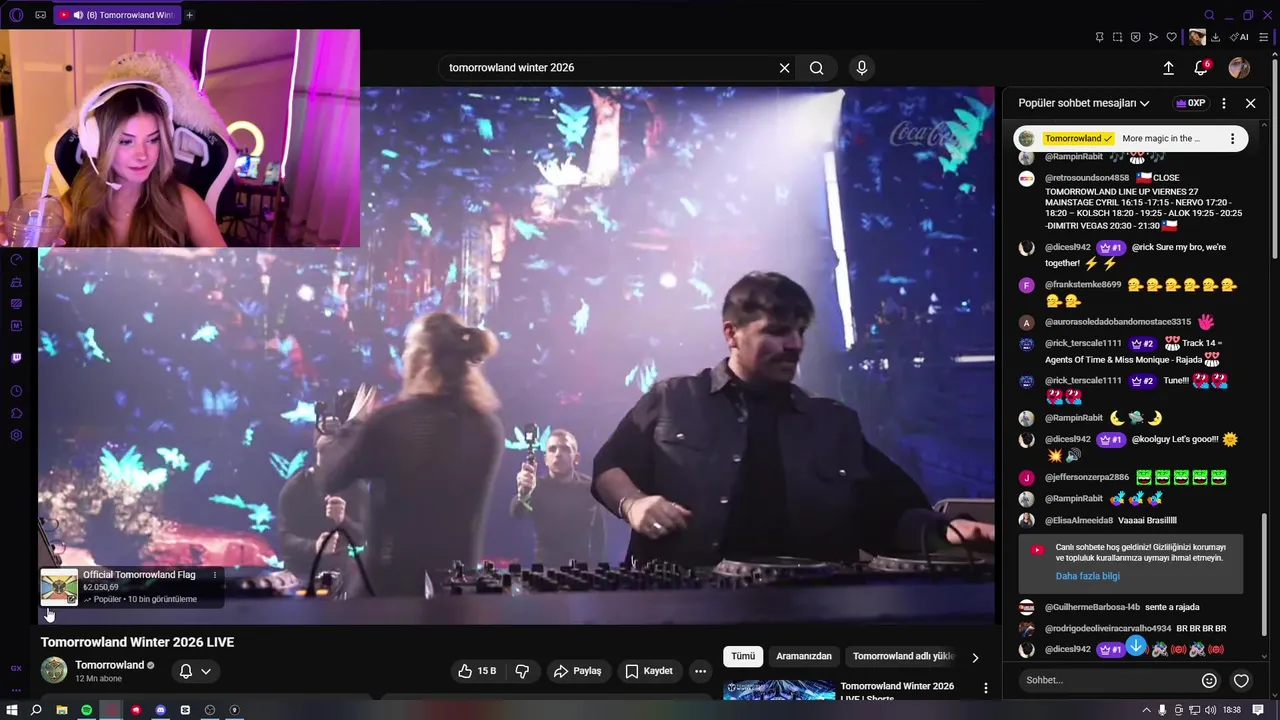Open product card three-dot options
Image resolution: width=1280 pixels, height=720 pixels.
point(214,575)
